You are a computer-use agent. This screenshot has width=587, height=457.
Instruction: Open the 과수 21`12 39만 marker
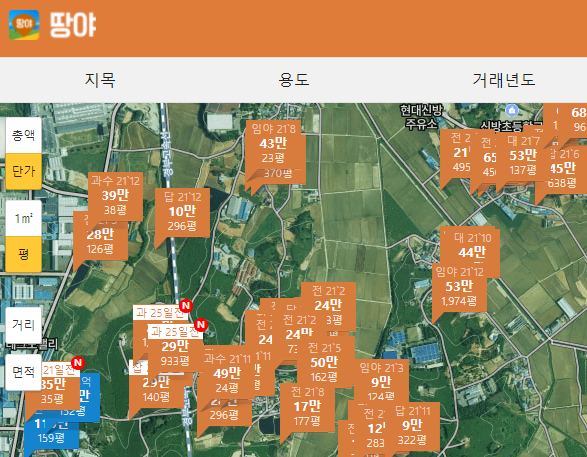[x=115, y=195]
